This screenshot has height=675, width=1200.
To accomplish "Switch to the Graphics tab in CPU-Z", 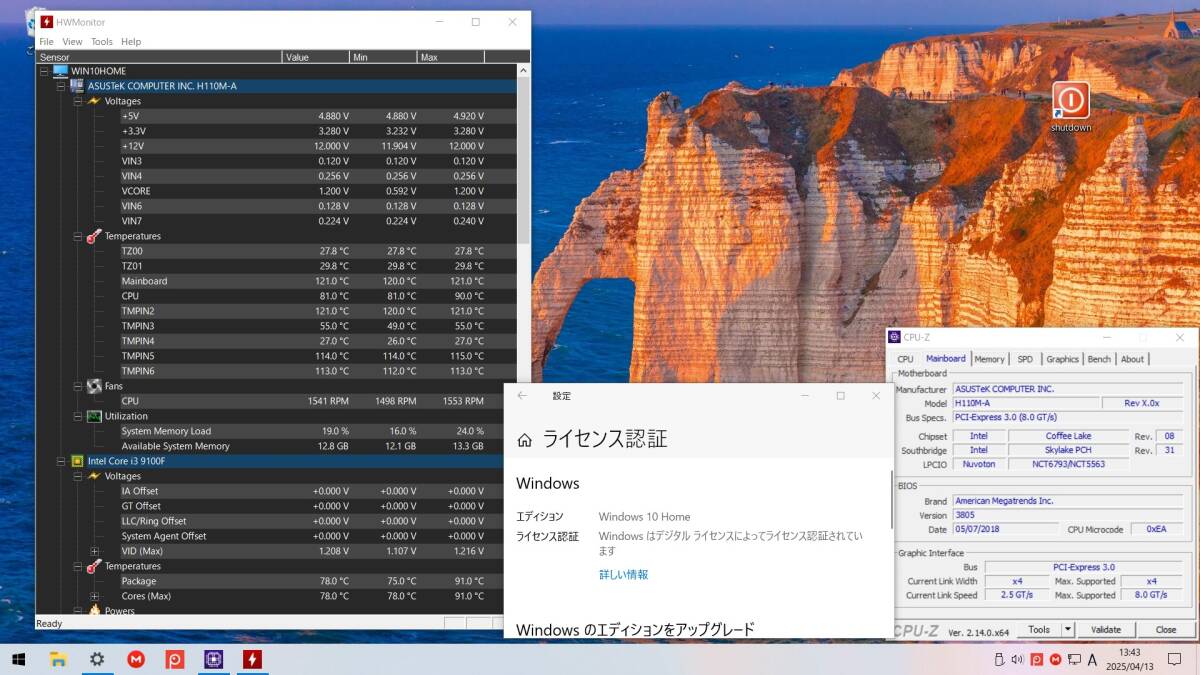I will tap(1062, 359).
